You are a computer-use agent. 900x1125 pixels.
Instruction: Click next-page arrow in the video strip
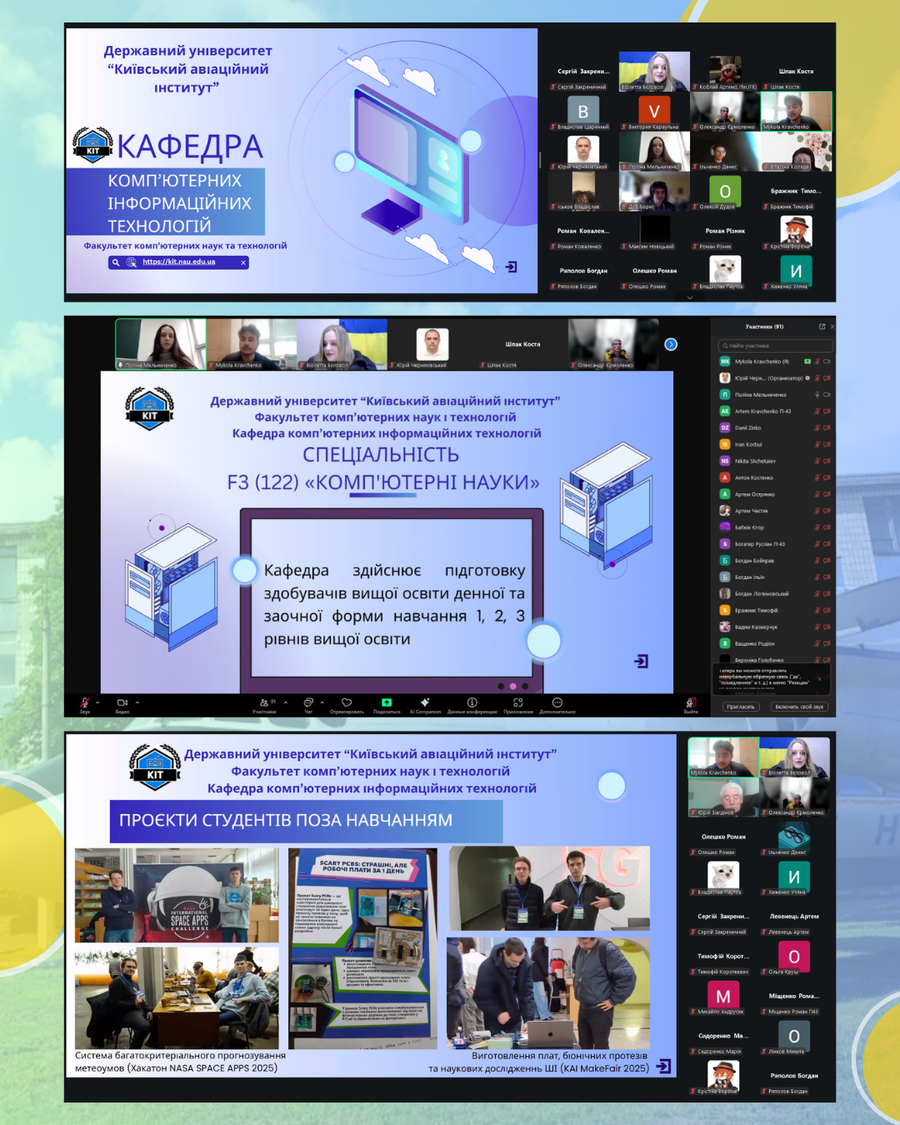tap(671, 344)
